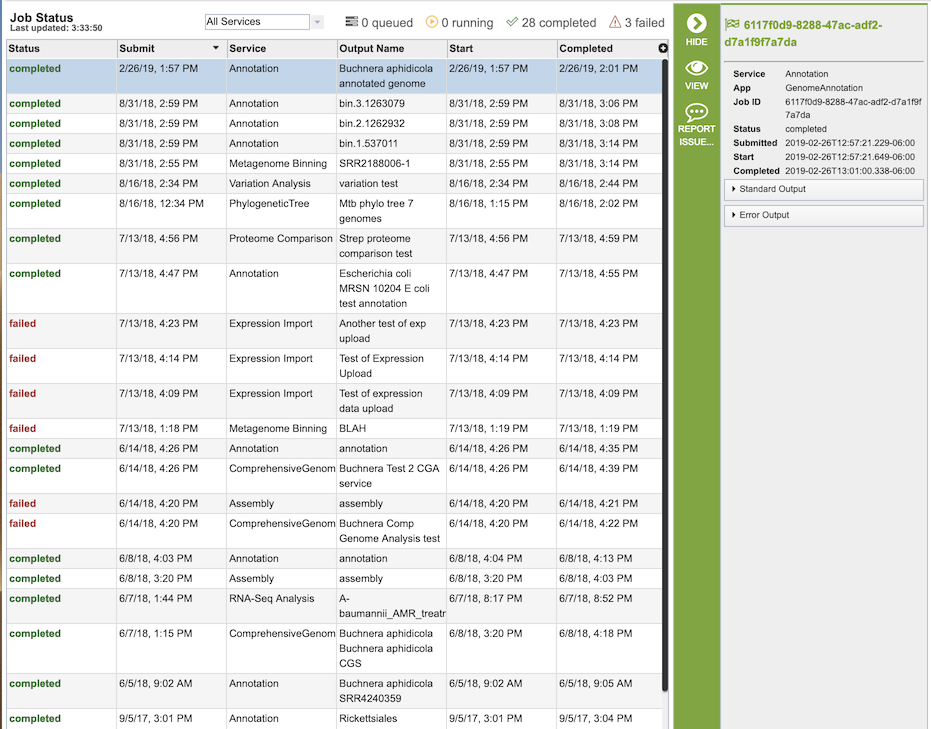Viewport: 931px width, 729px height.
Task: Select the variation test job
Action: tap(334, 183)
